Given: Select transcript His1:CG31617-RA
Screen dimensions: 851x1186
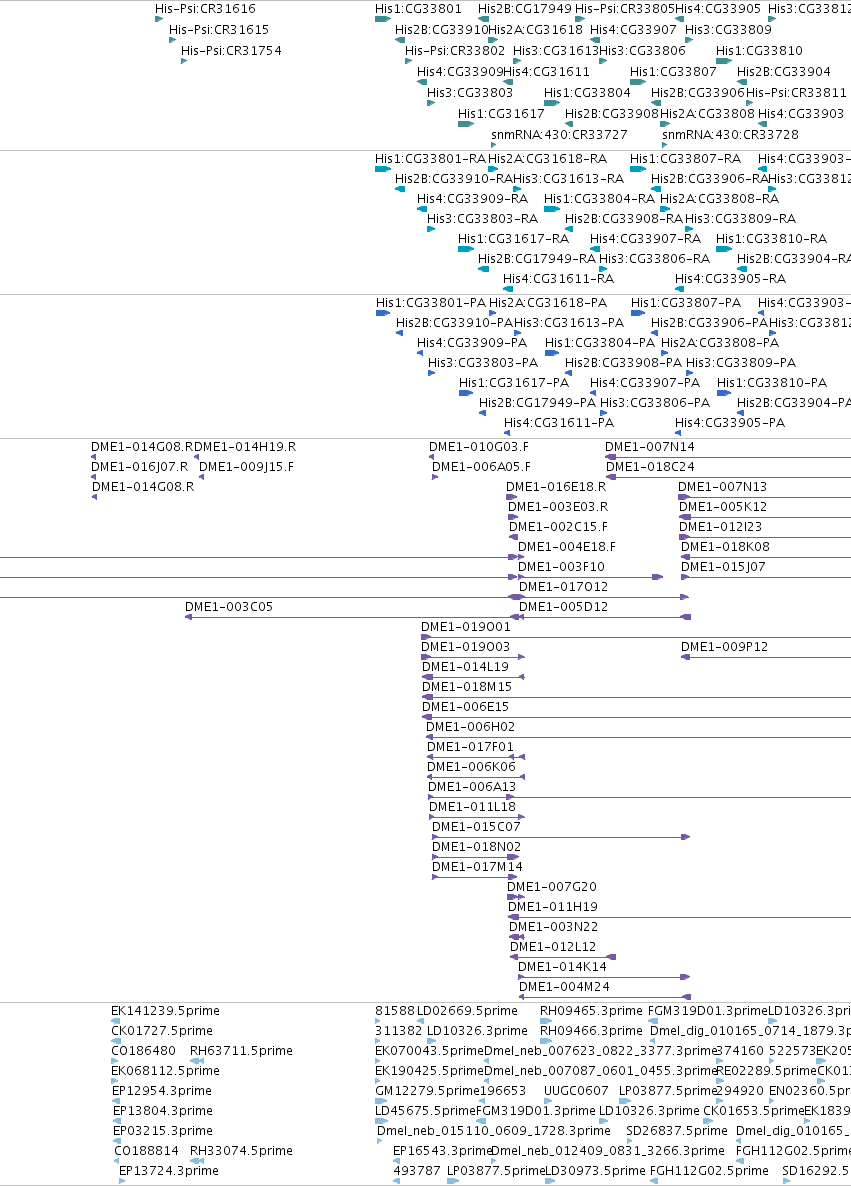Looking at the screenshot, I should [x=513, y=239].
